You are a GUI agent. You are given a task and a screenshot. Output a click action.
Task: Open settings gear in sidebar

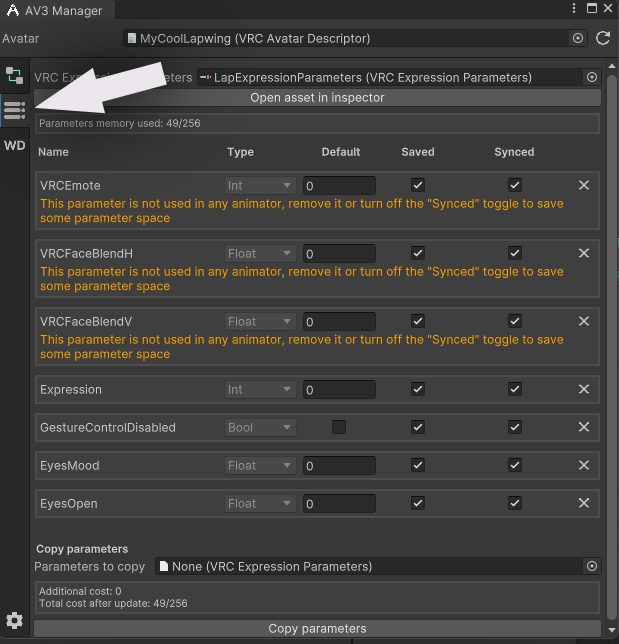point(14,620)
